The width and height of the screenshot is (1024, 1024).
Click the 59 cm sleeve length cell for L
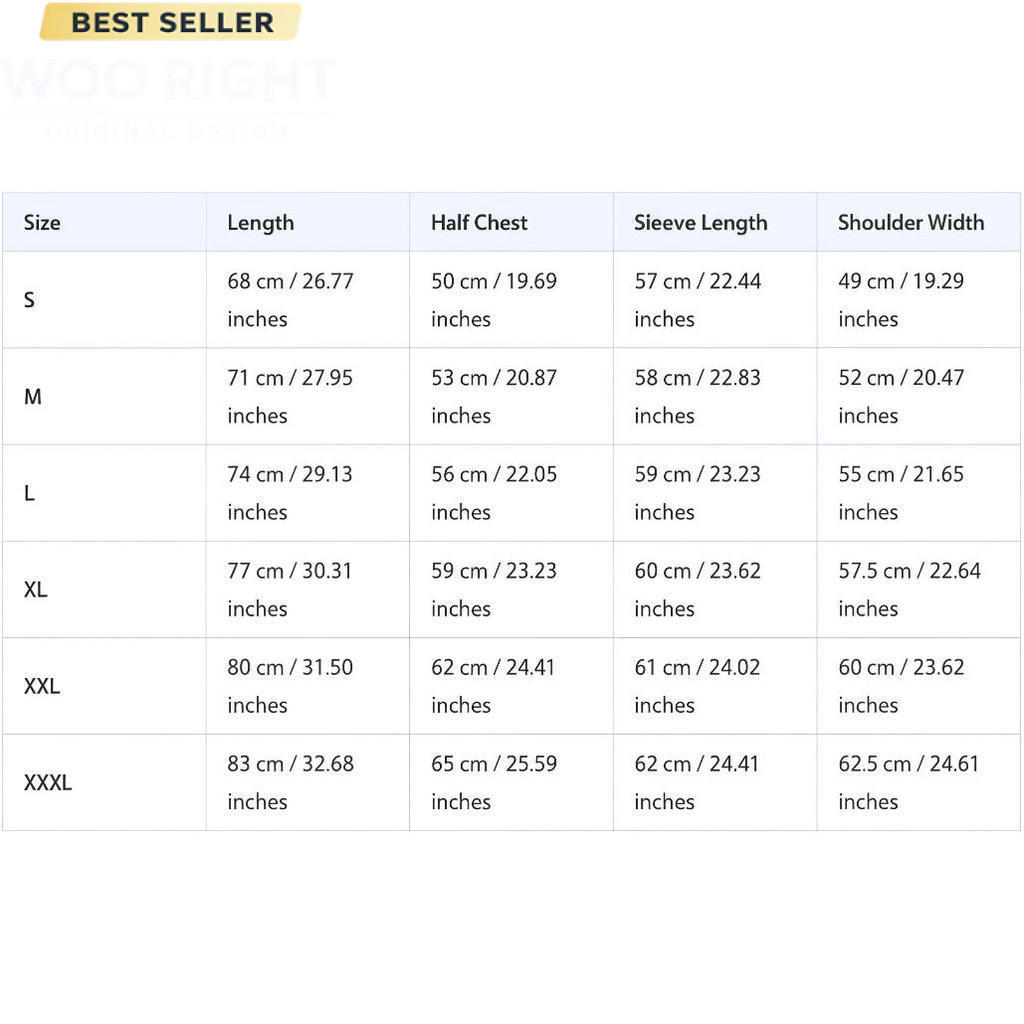pos(715,493)
